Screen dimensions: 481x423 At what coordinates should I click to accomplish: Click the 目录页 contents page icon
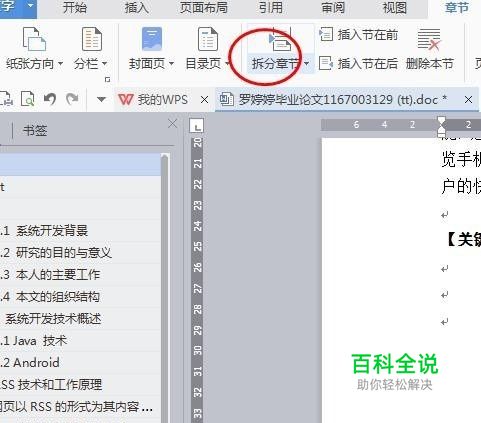(x=208, y=39)
